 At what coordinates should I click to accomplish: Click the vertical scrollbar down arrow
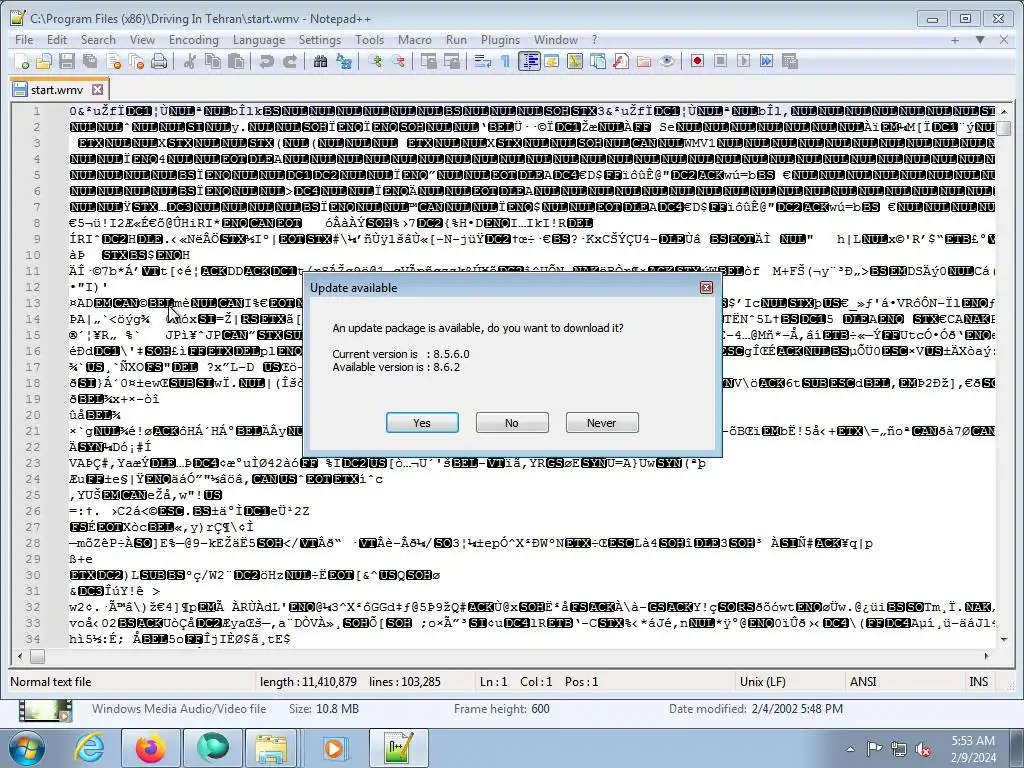point(1004,639)
